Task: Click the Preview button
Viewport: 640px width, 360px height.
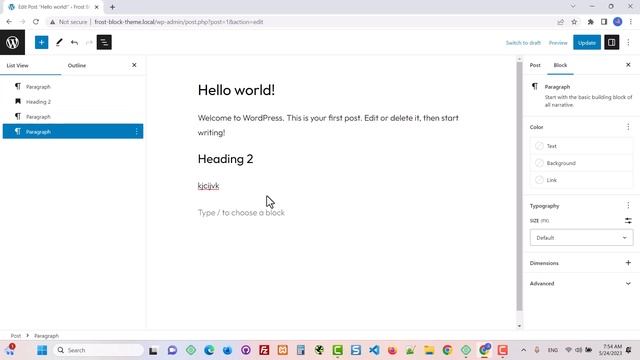Action: (x=558, y=43)
